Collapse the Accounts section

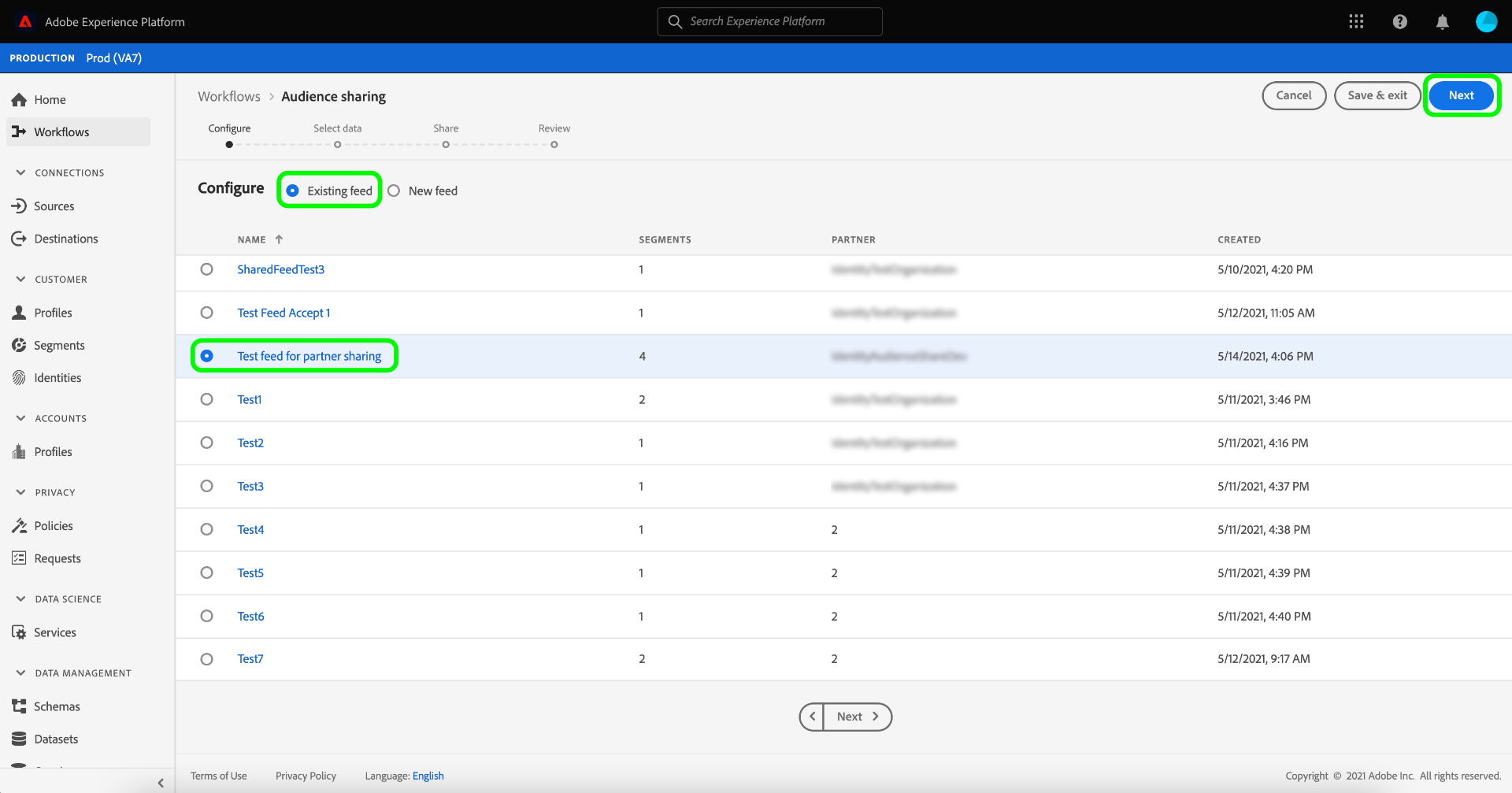click(20, 418)
